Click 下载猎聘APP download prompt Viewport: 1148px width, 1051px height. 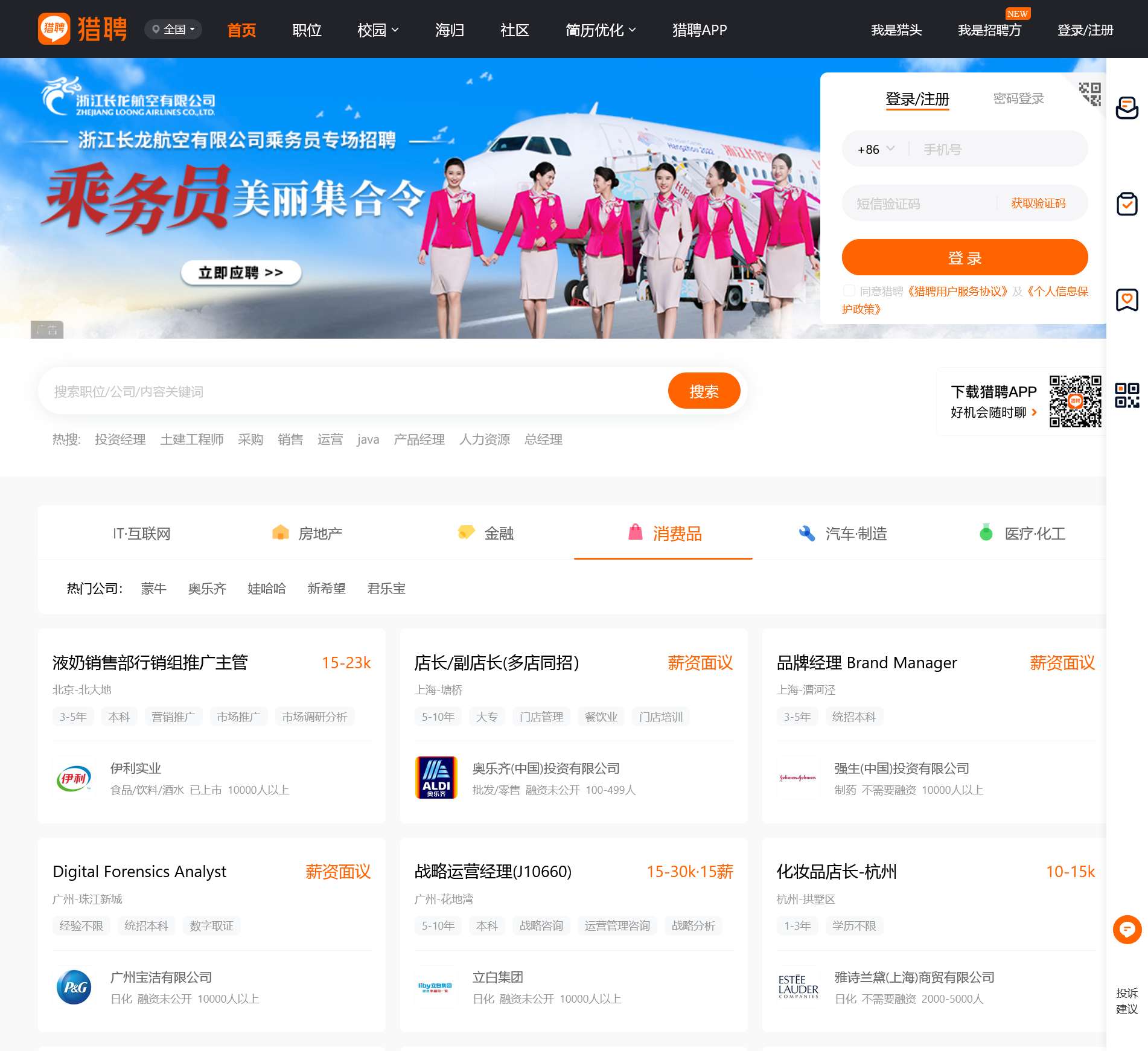tap(993, 391)
